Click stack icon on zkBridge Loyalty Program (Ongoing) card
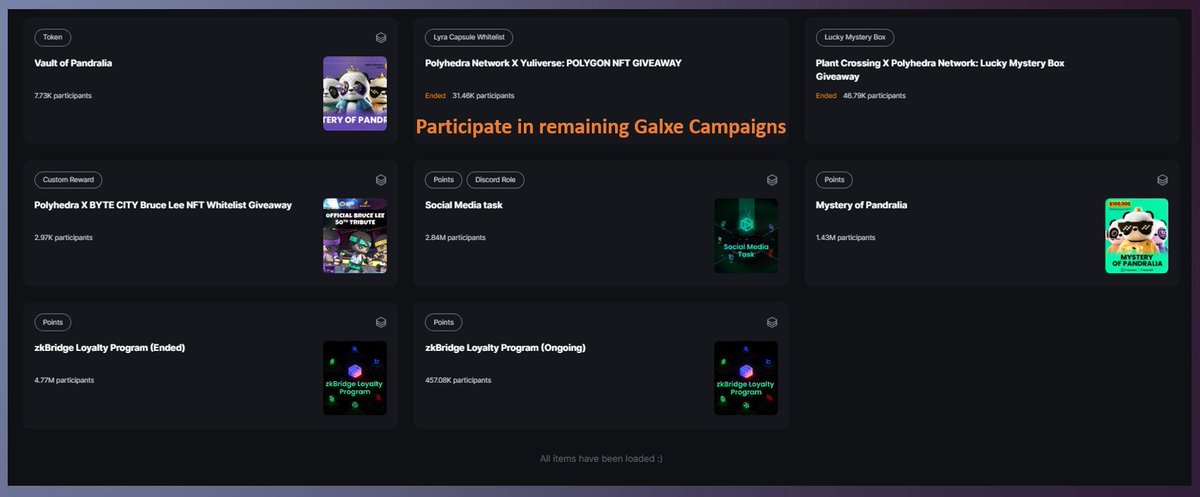The width and height of the screenshot is (1200, 497). click(x=772, y=323)
